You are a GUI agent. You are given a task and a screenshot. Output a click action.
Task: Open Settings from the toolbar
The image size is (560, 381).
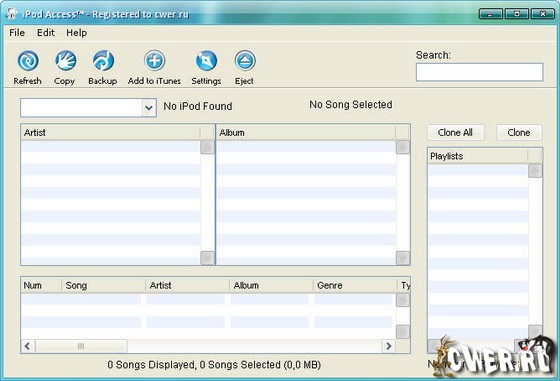206,61
